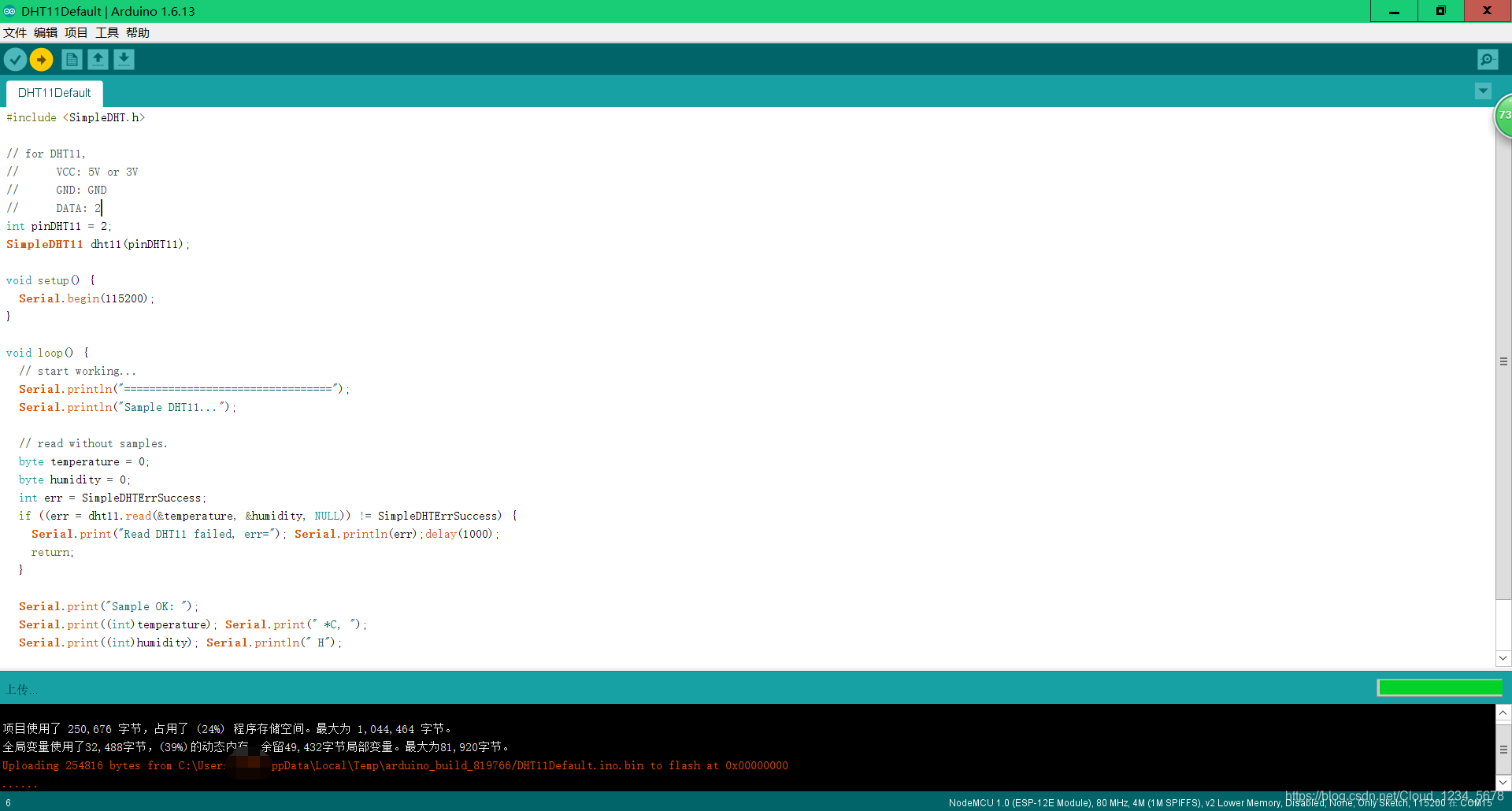Click the editor vertical scrollbar thumb
1512x811 pixels.
(x=1503, y=362)
